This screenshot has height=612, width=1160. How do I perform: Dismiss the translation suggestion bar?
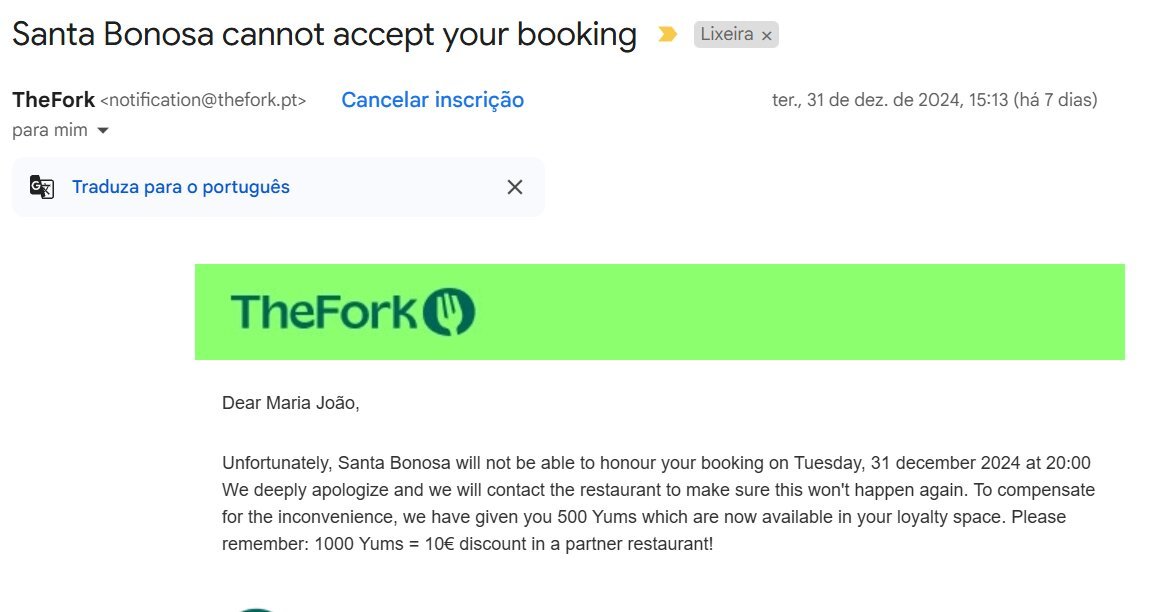(x=515, y=187)
